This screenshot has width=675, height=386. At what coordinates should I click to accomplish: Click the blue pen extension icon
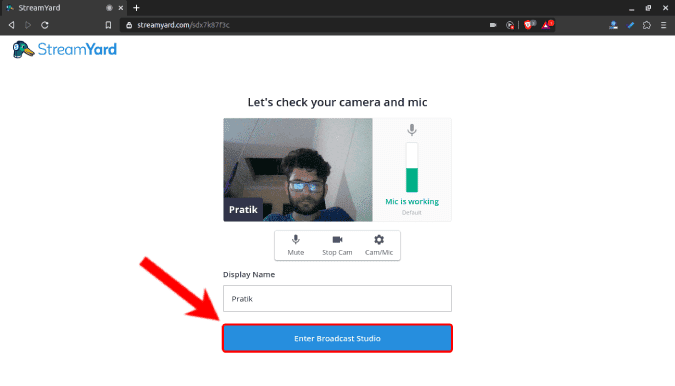[x=631, y=25]
